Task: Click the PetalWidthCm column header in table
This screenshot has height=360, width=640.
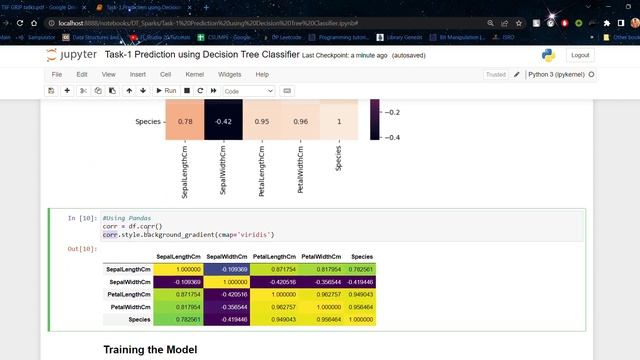Action: tap(321, 257)
